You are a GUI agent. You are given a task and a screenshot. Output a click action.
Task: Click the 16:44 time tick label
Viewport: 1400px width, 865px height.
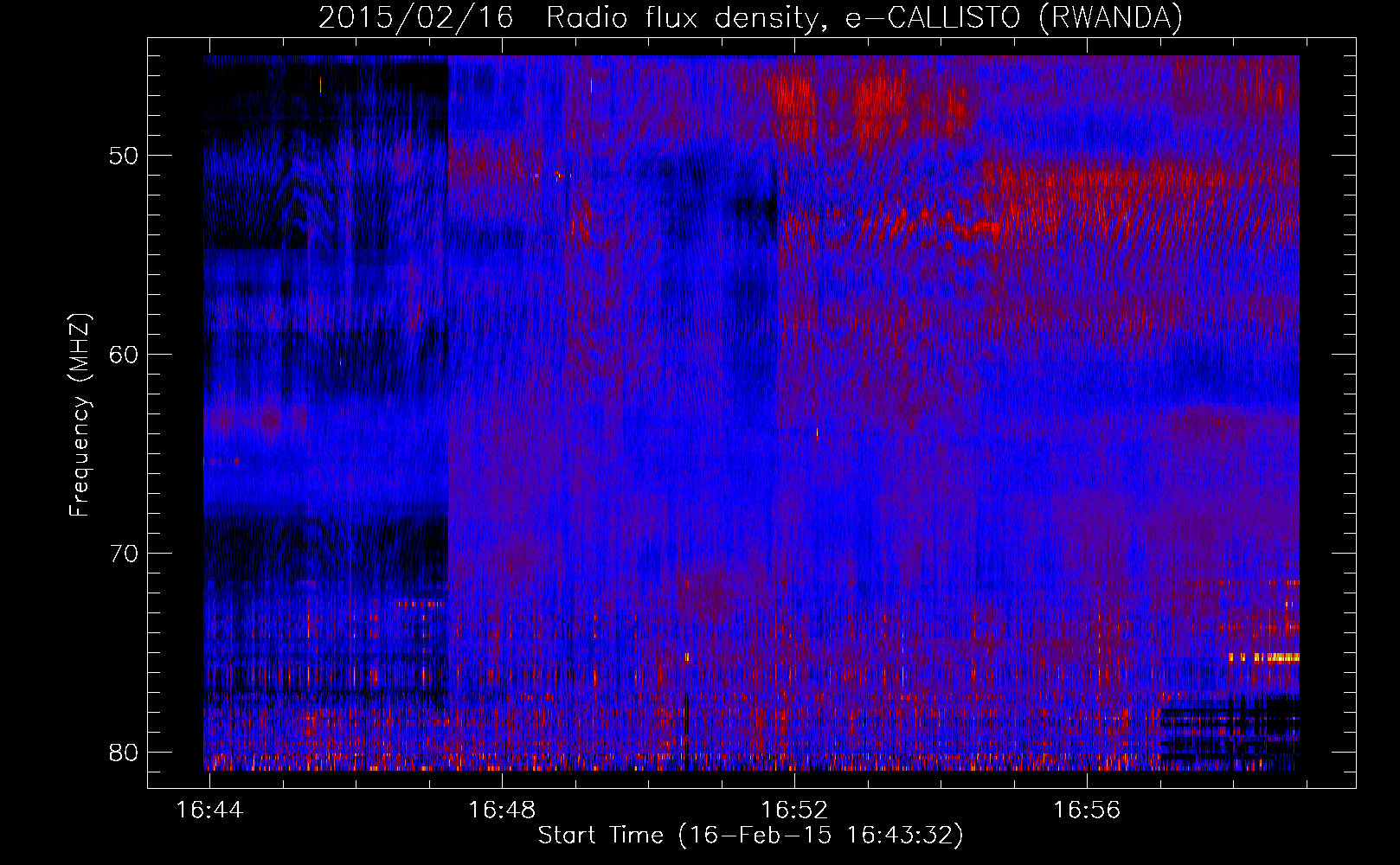coord(209,811)
